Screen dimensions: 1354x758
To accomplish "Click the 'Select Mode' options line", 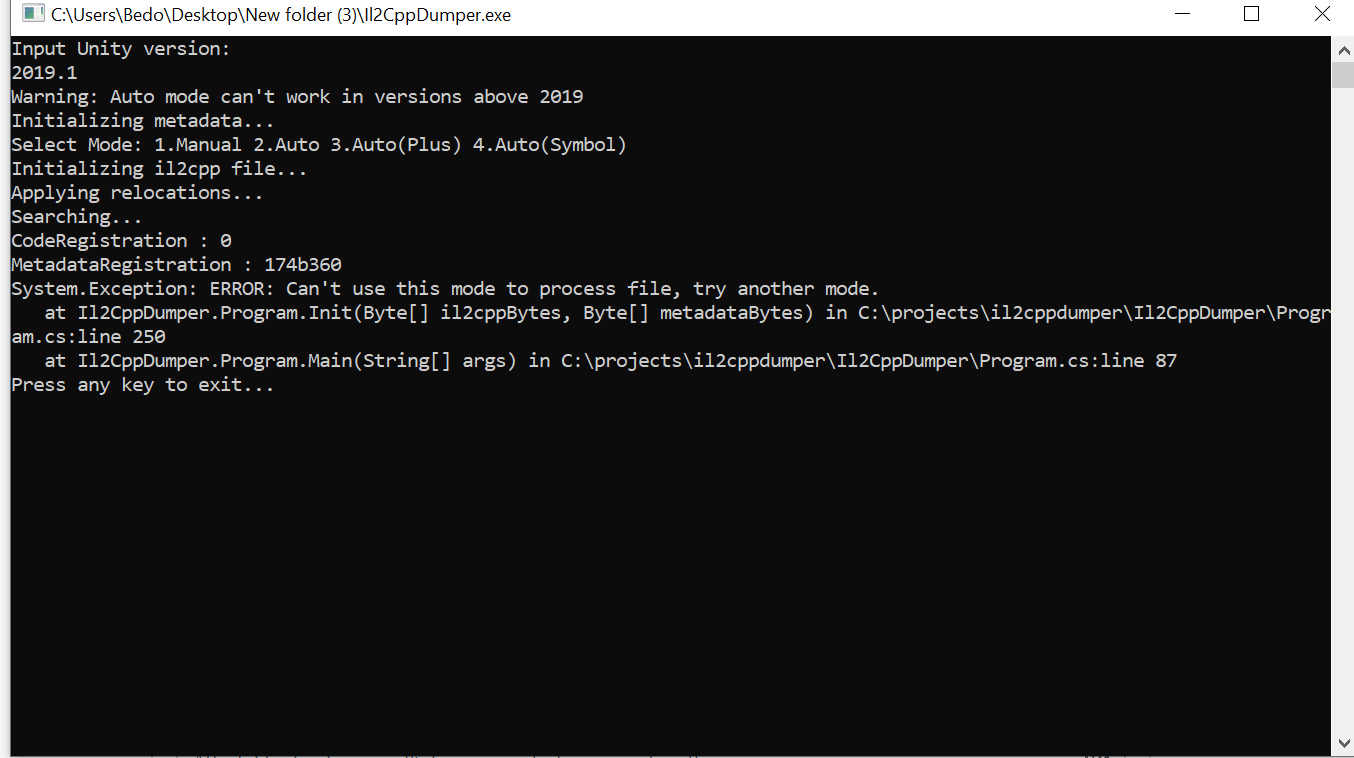I will tap(318, 144).
